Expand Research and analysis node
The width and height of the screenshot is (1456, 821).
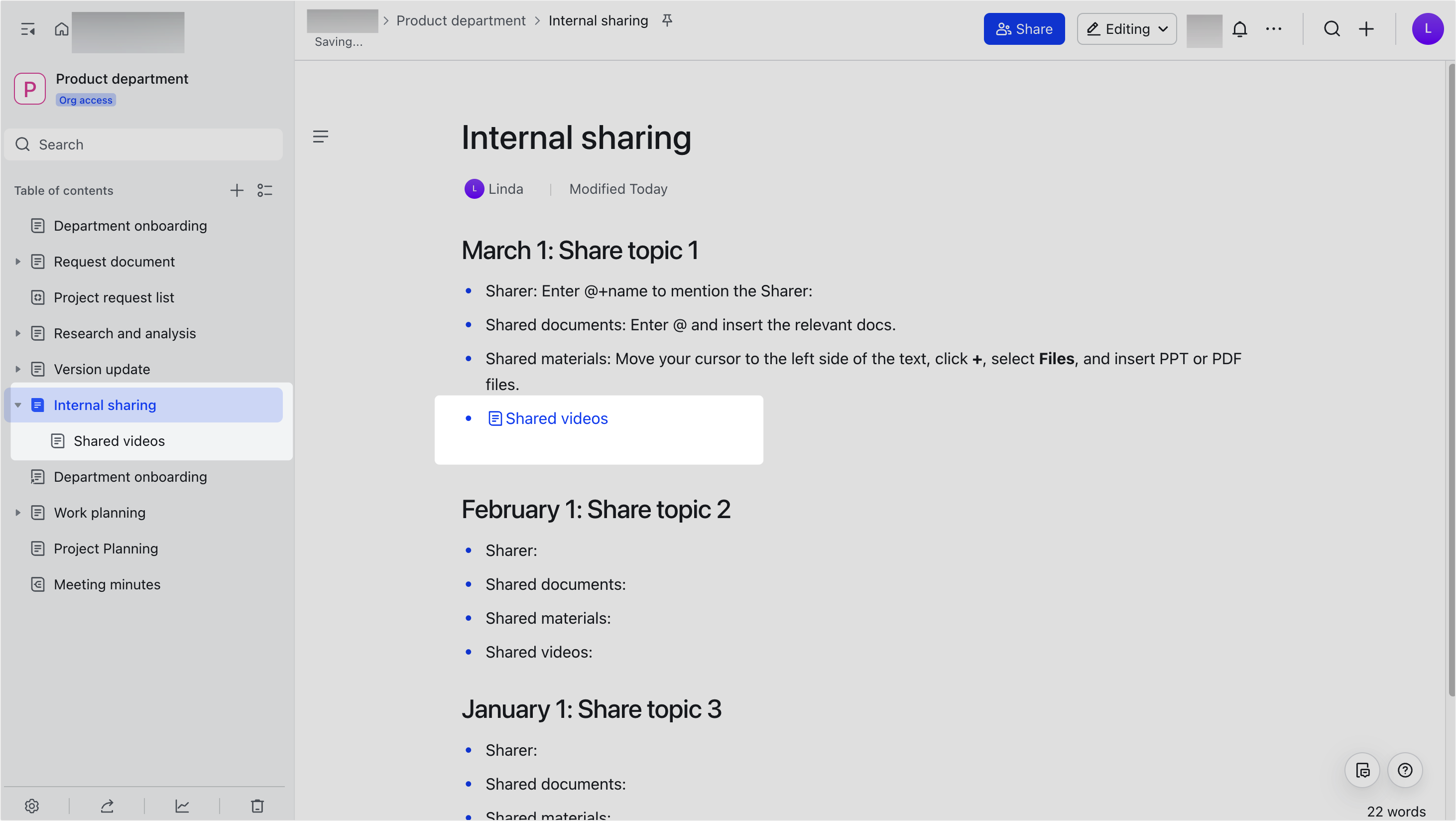click(x=18, y=334)
